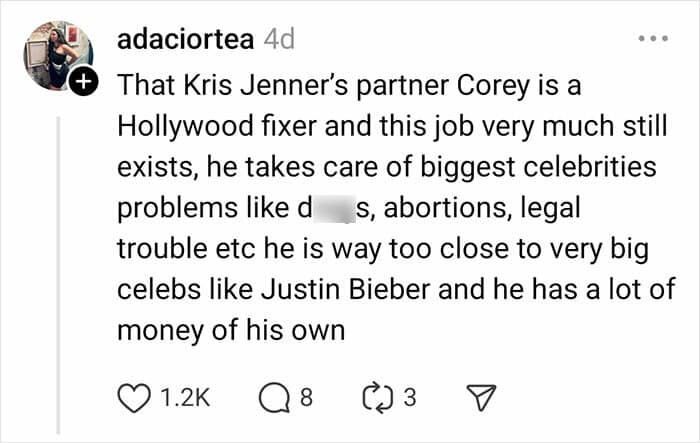The image size is (700, 443).
Task: View the 8 replies count
Action: pos(306,397)
